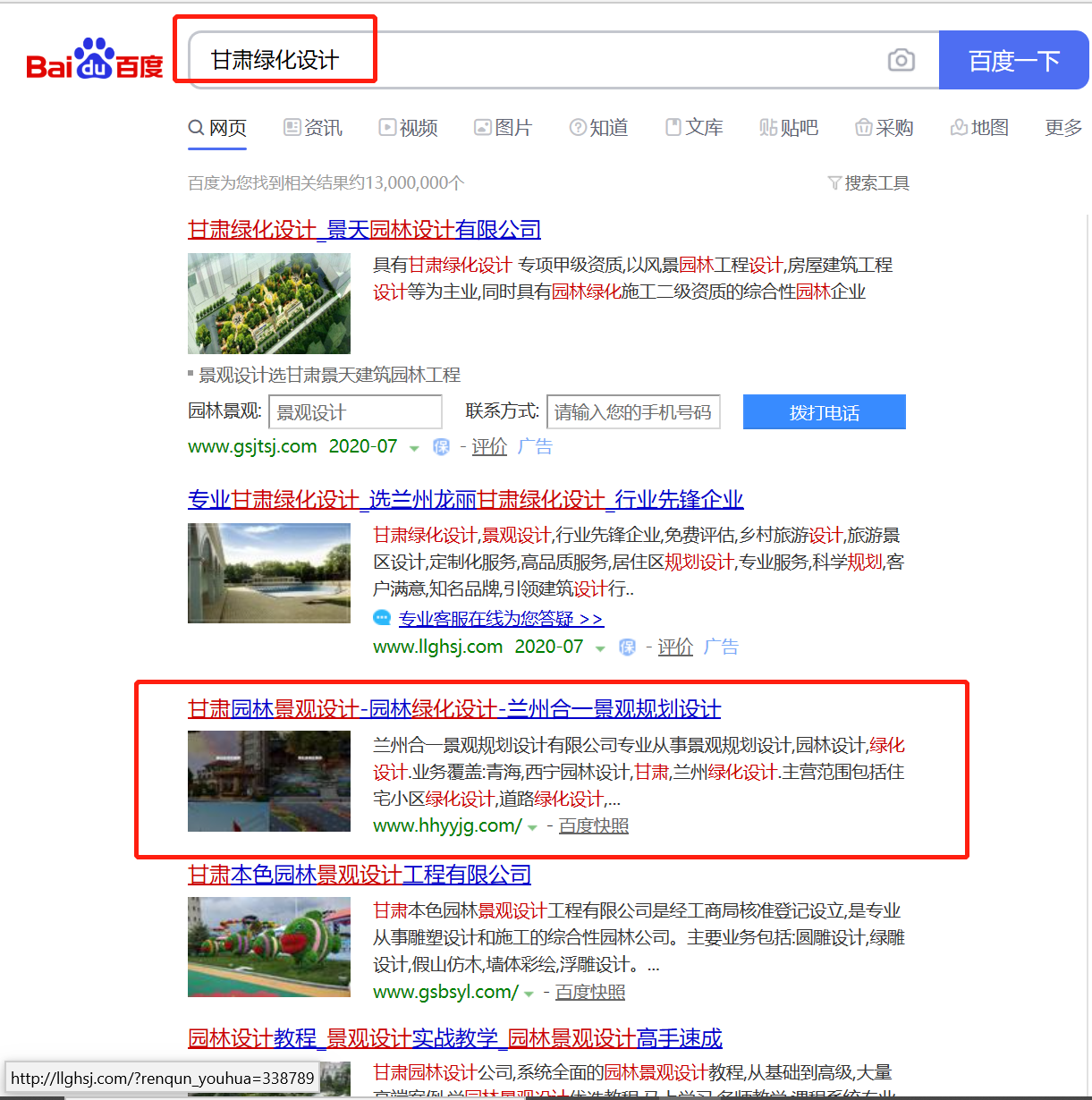
Task: Click the 兰州合一 collage thumbnail
Action: 269,782
